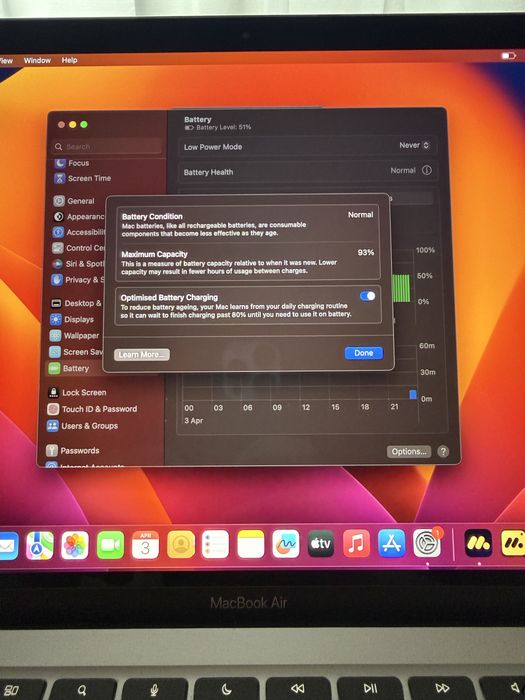Open the Options button
Screen dimensions: 525x700
click(408, 451)
